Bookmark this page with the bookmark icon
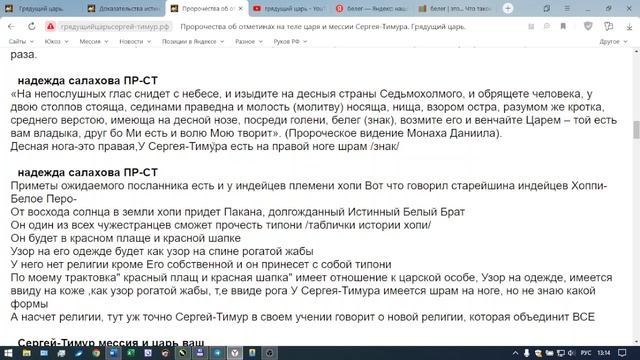 click(x=563, y=27)
